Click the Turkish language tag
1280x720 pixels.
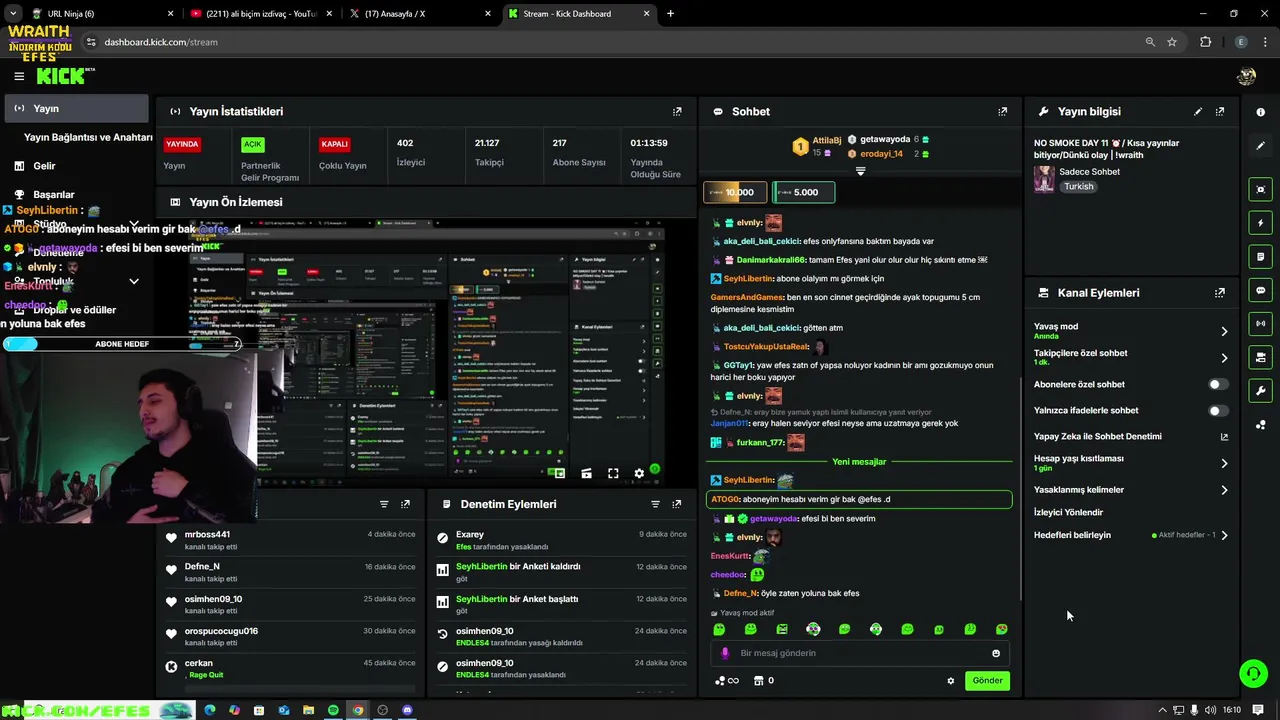(x=1078, y=187)
